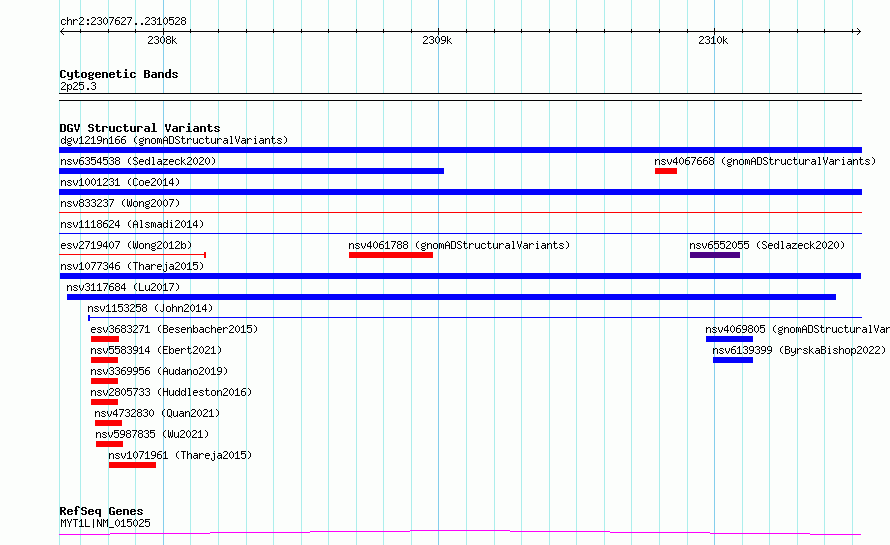Click the dgv1219n166 gnomAD variant label

point(174,140)
